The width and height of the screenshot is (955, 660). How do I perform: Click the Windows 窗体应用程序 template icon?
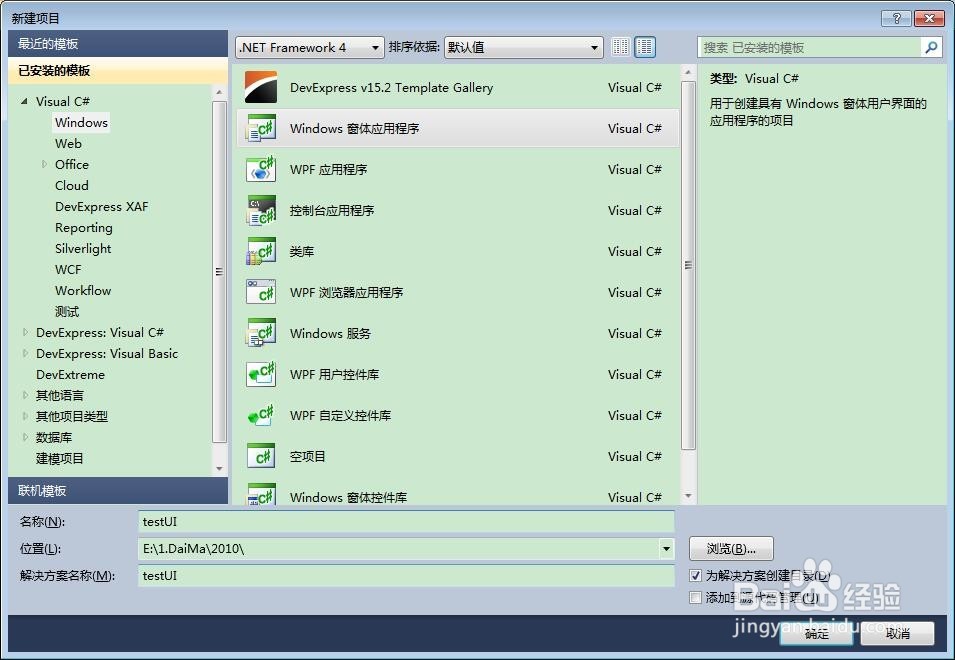tap(261, 128)
